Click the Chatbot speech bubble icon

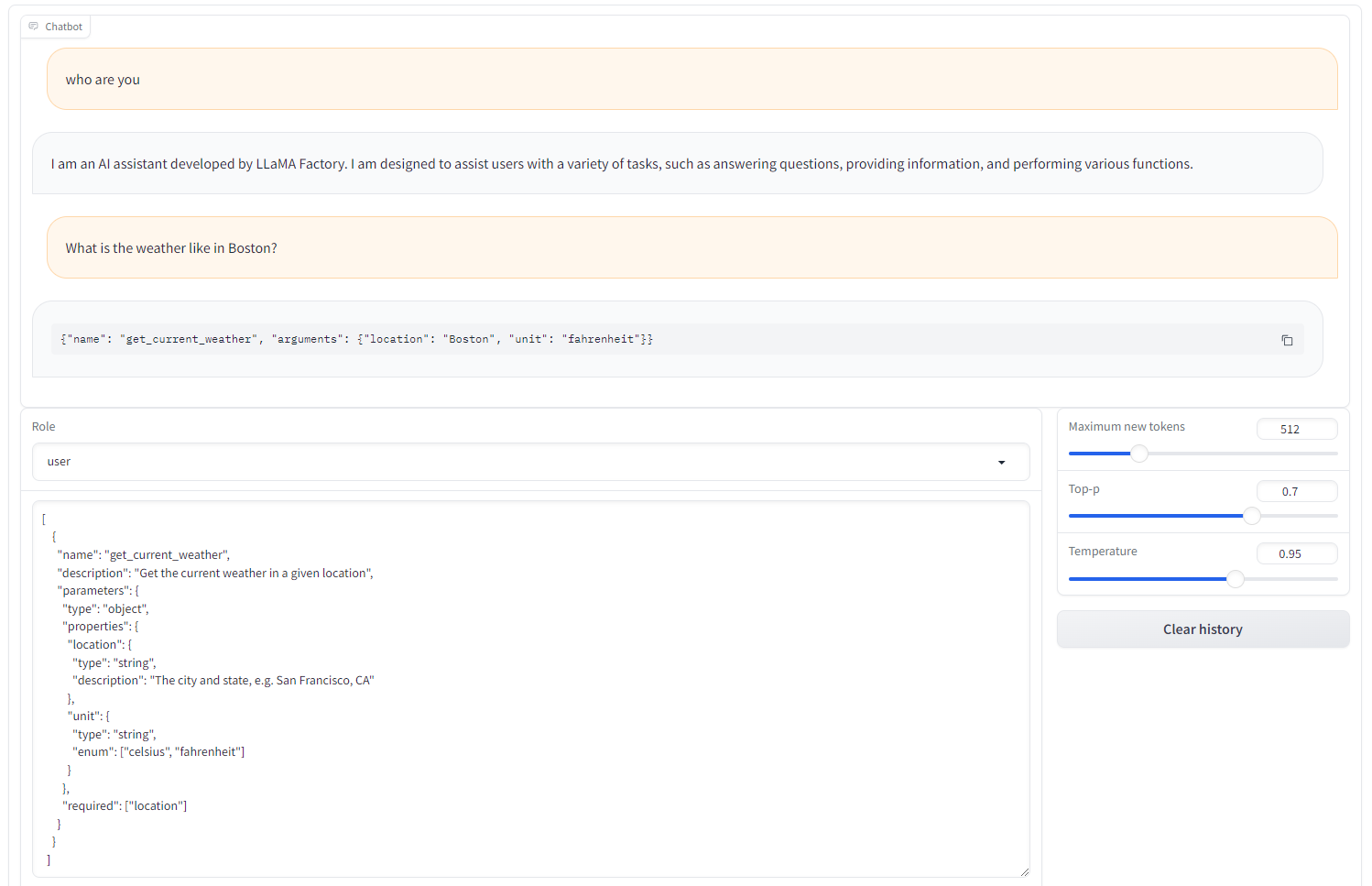coord(34,27)
